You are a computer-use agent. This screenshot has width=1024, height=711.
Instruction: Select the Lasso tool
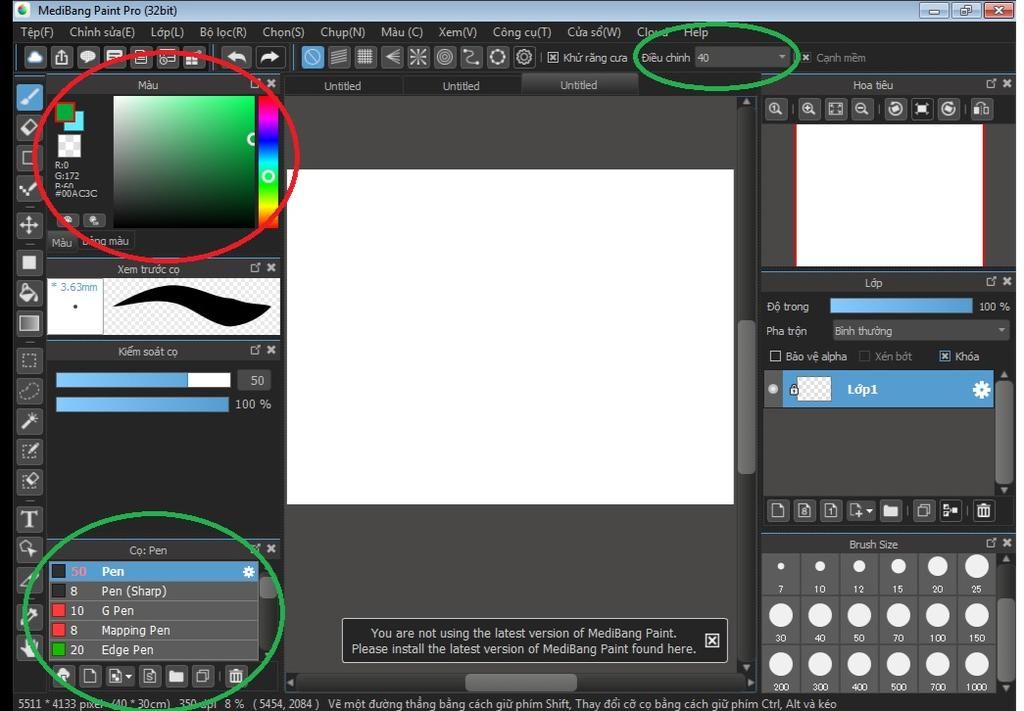pos(29,391)
